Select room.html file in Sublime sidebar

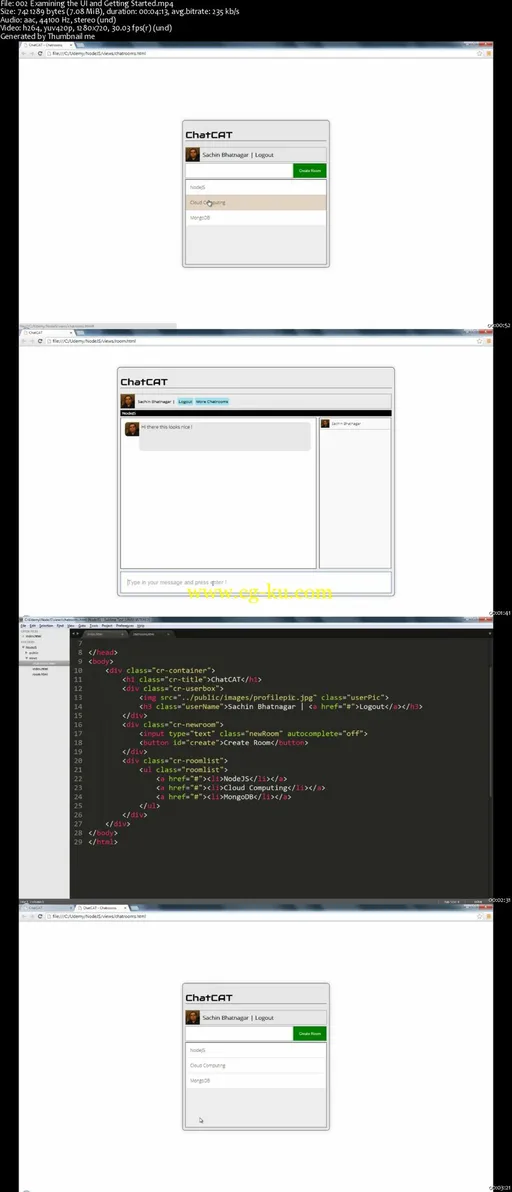point(40,674)
